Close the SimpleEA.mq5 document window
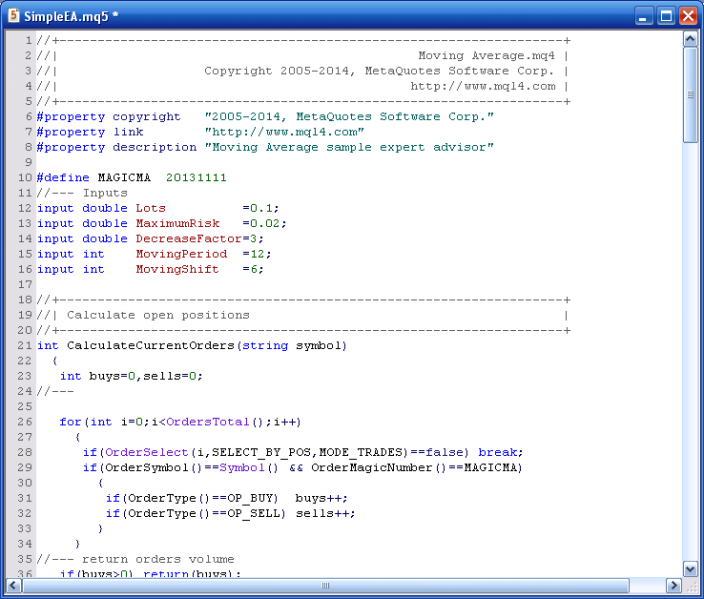 (x=688, y=15)
